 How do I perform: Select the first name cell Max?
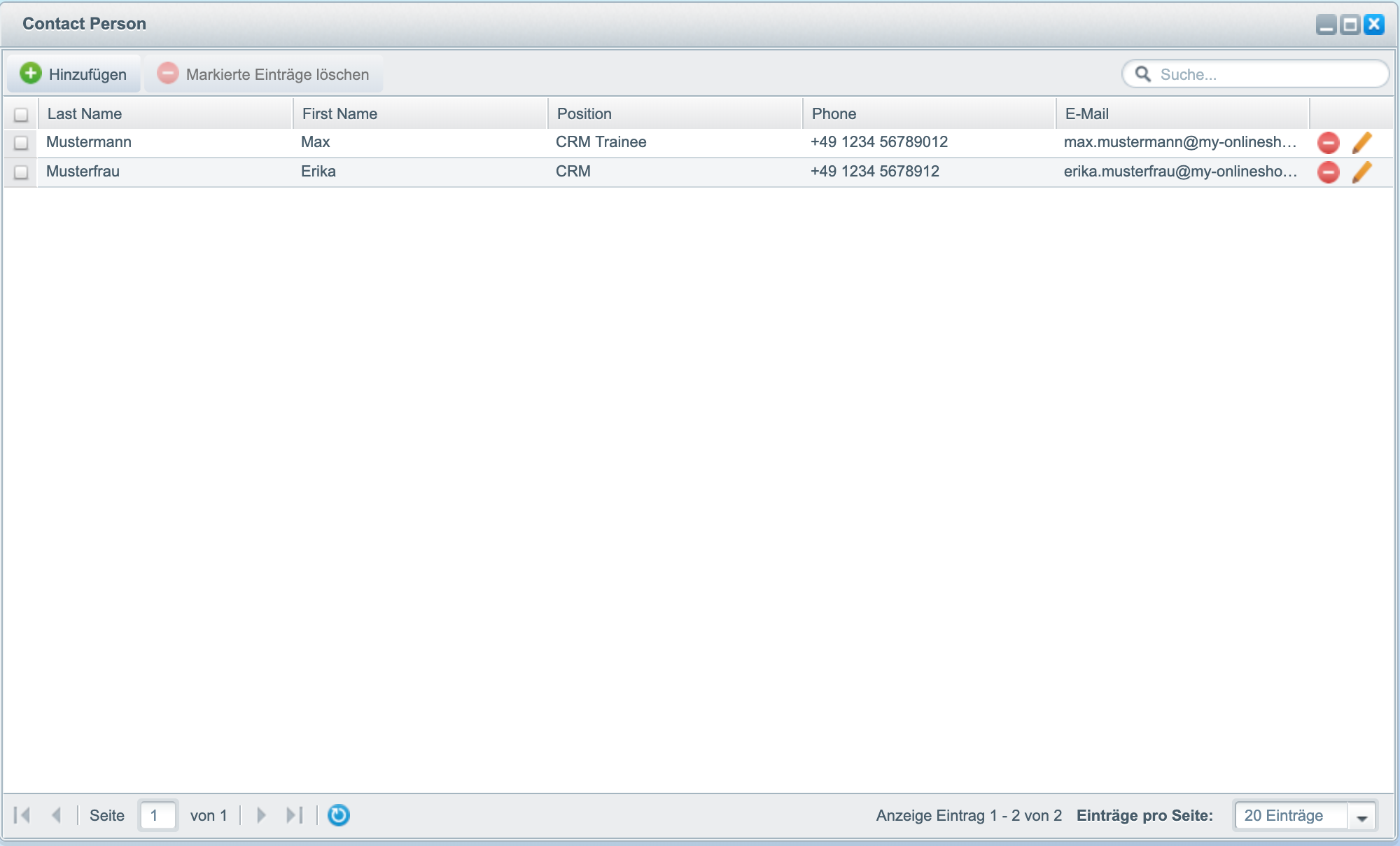click(x=420, y=142)
